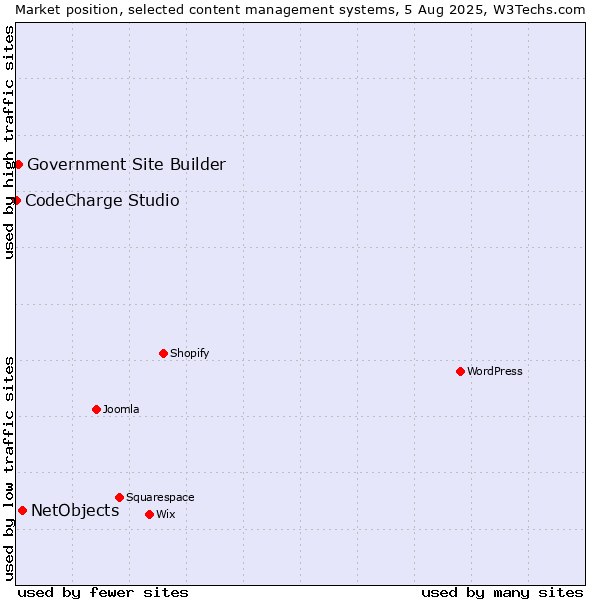Viewport: 600px width, 600px height.
Task: Click the Government Site Builder label
Action: (127, 165)
